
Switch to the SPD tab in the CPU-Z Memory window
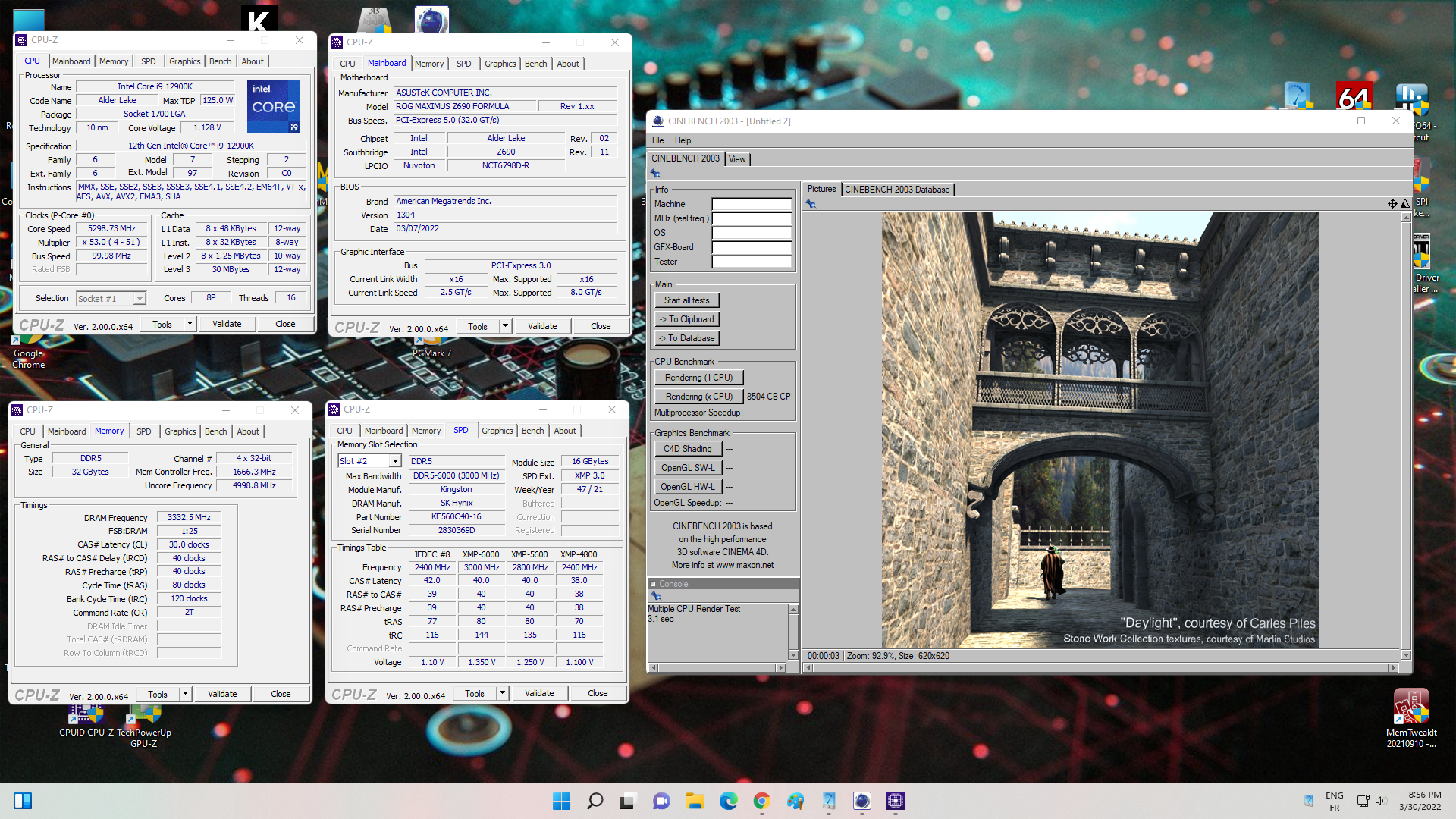click(x=144, y=431)
